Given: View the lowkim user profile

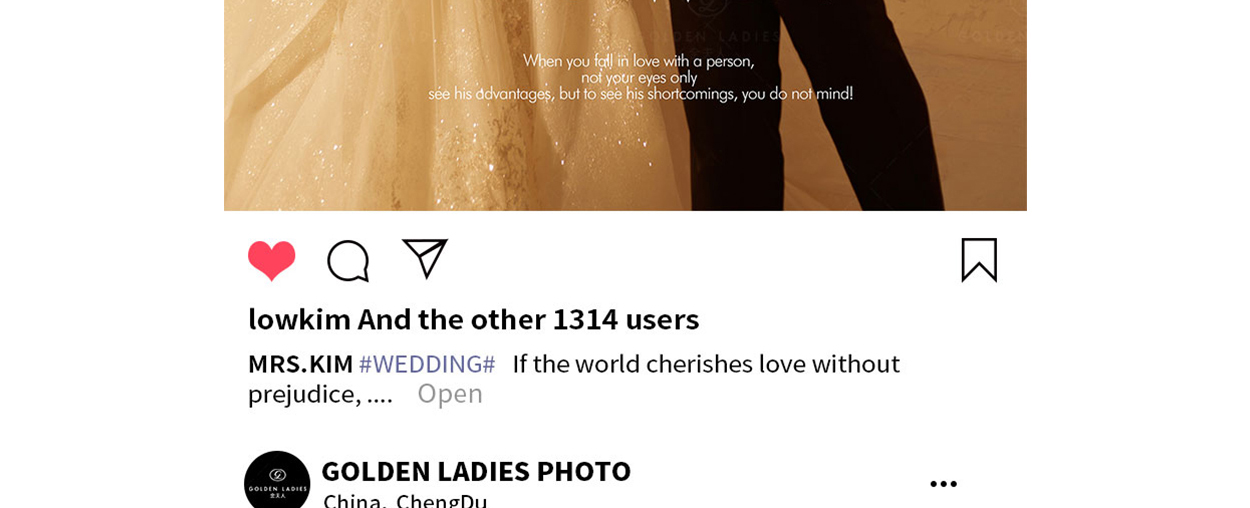Looking at the screenshot, I should 299,319.
